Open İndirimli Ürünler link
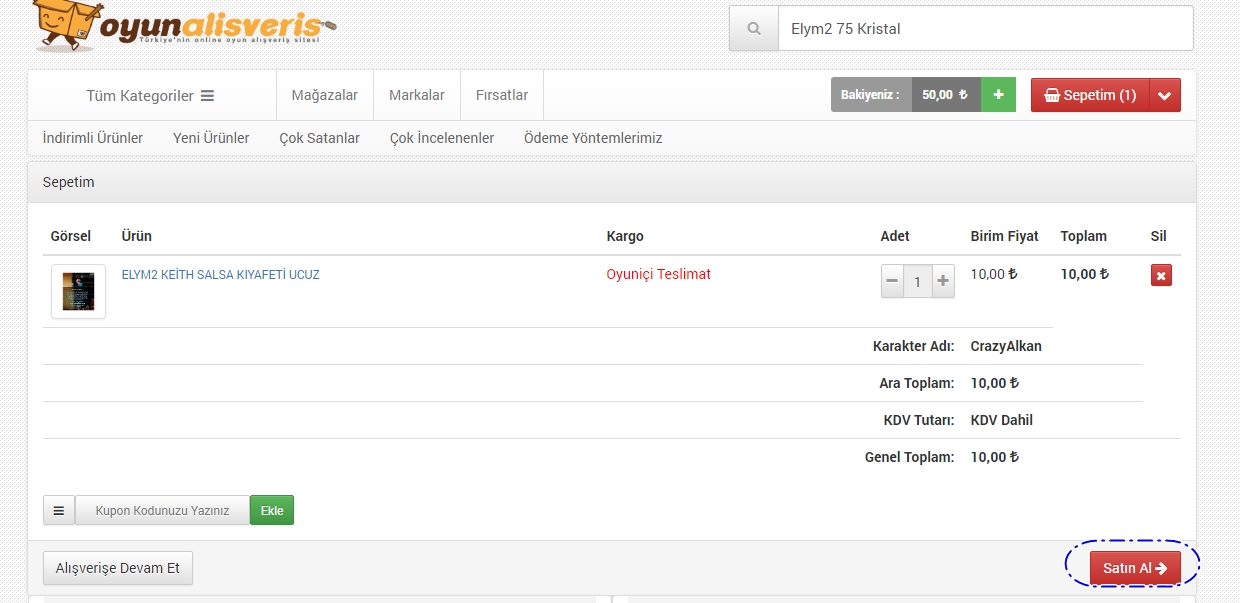The height and width of the screenshot is (603, 1240). click(93, 138)
